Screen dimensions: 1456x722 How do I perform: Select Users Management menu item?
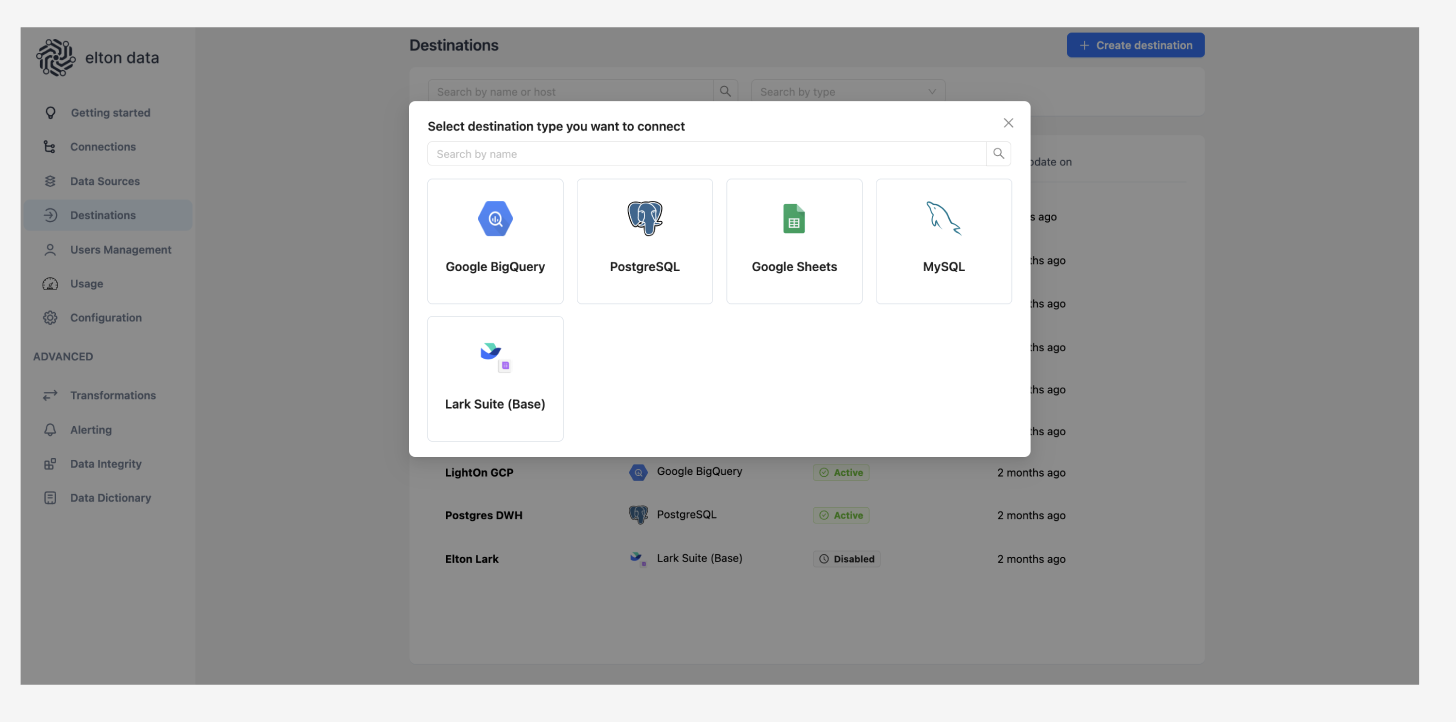point(121,250)
